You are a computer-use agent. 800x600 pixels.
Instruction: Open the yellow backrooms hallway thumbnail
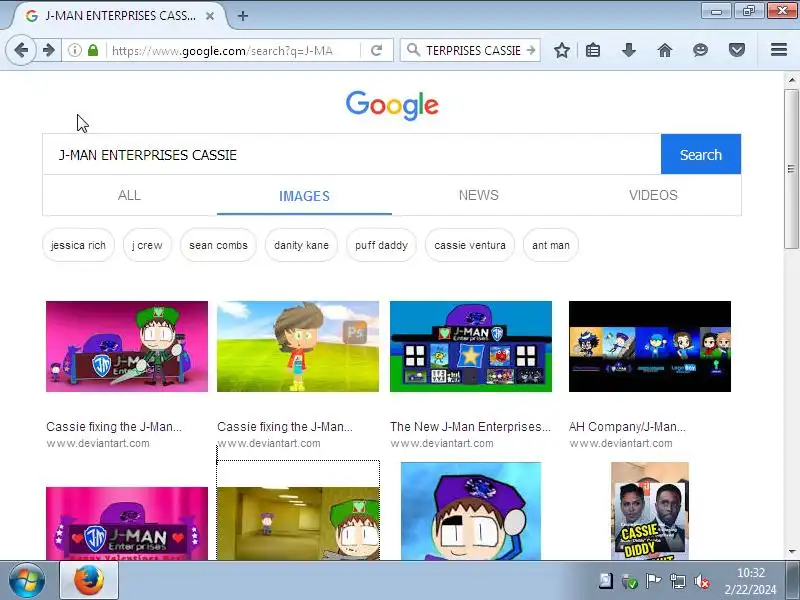tap(298, 523)
